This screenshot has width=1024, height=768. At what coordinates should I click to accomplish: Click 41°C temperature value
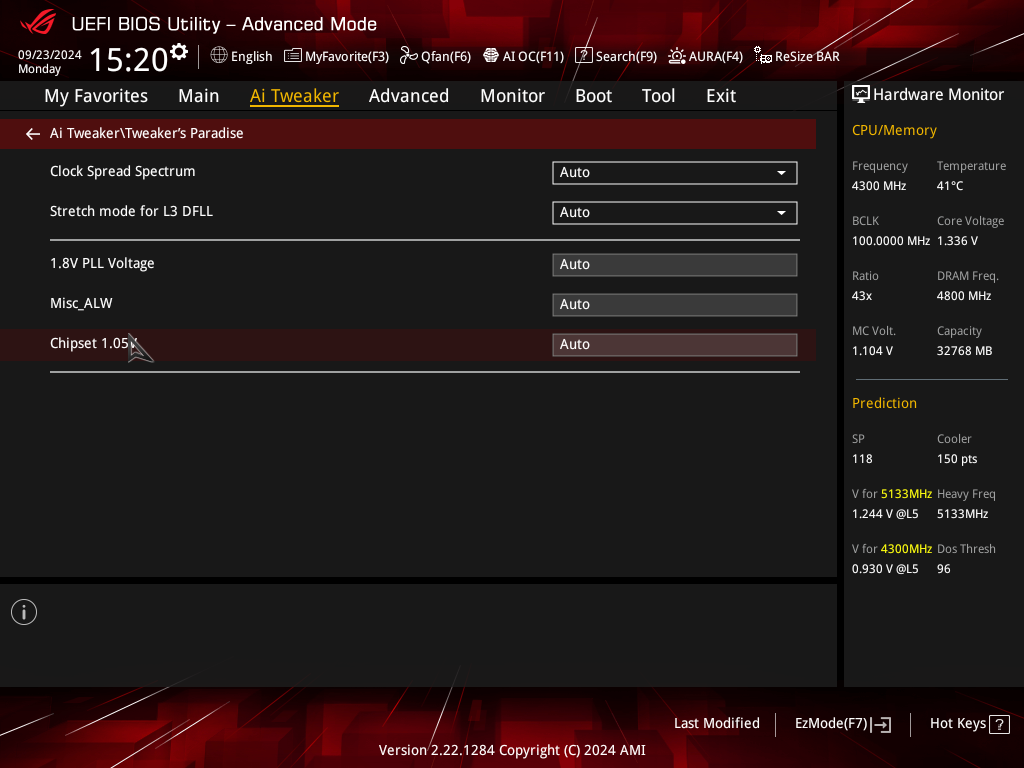click(950, 186)
